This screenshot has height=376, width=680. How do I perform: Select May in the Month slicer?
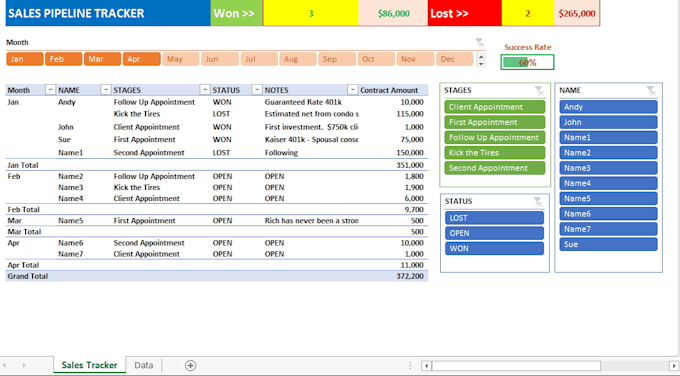pos(181,59)
